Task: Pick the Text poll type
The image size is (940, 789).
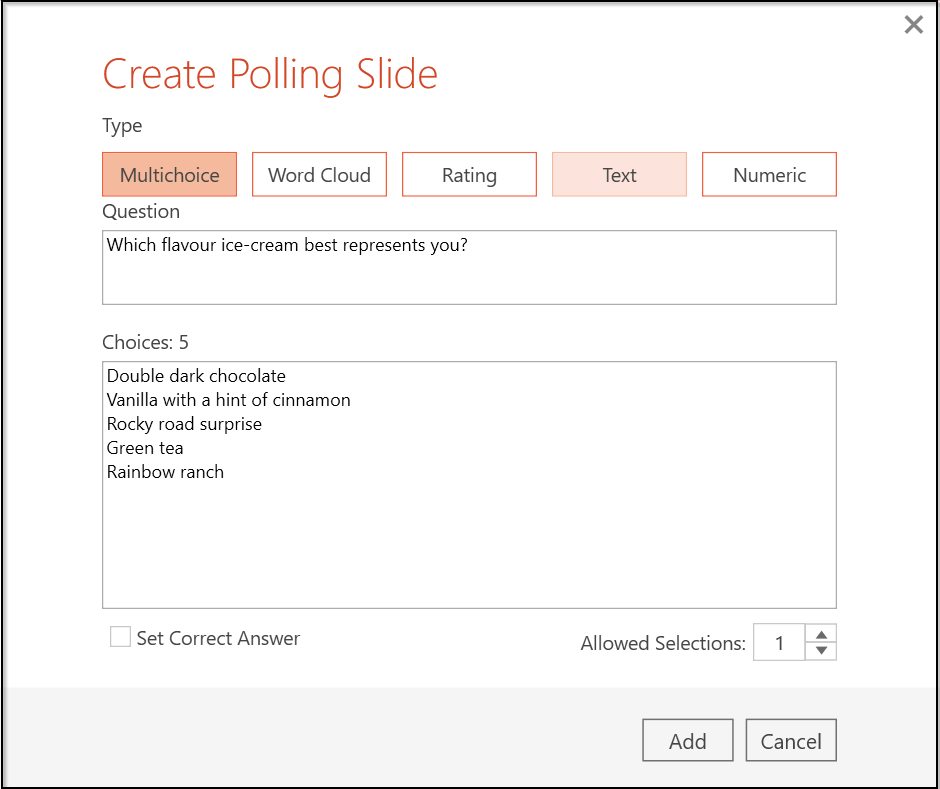Action: point(619,175)
